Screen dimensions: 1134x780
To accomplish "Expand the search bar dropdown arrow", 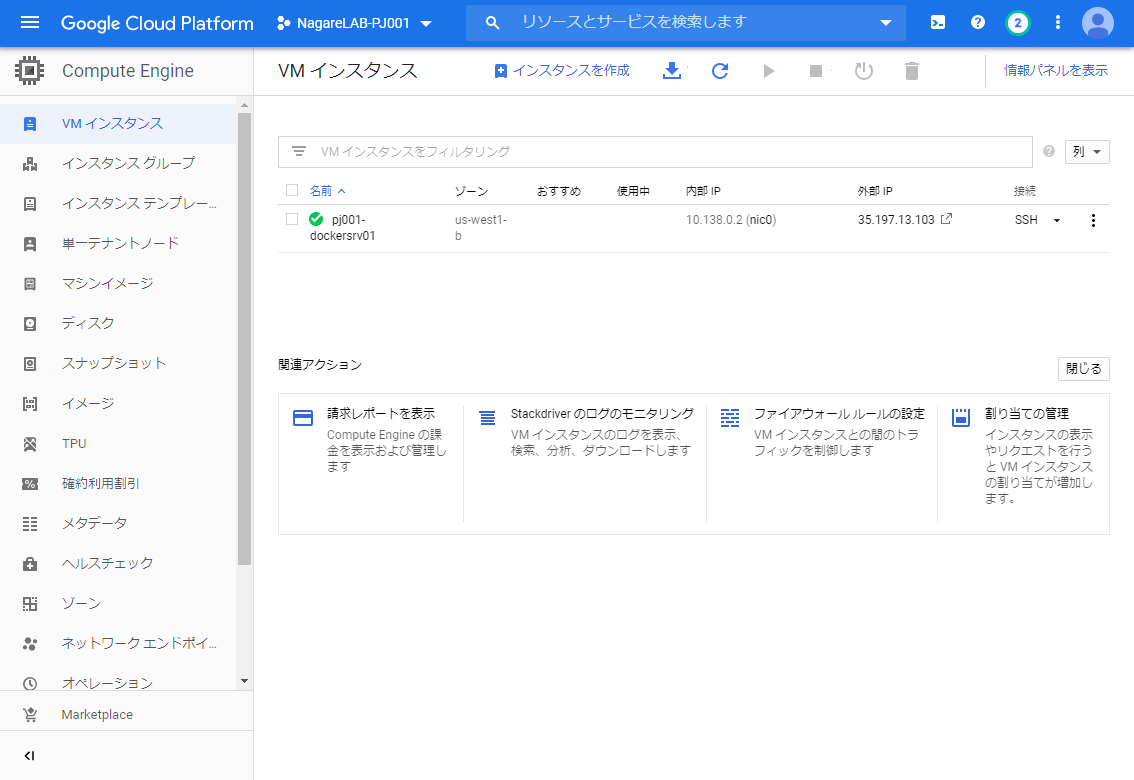I will pyautogui.click(x=886, y=22).
